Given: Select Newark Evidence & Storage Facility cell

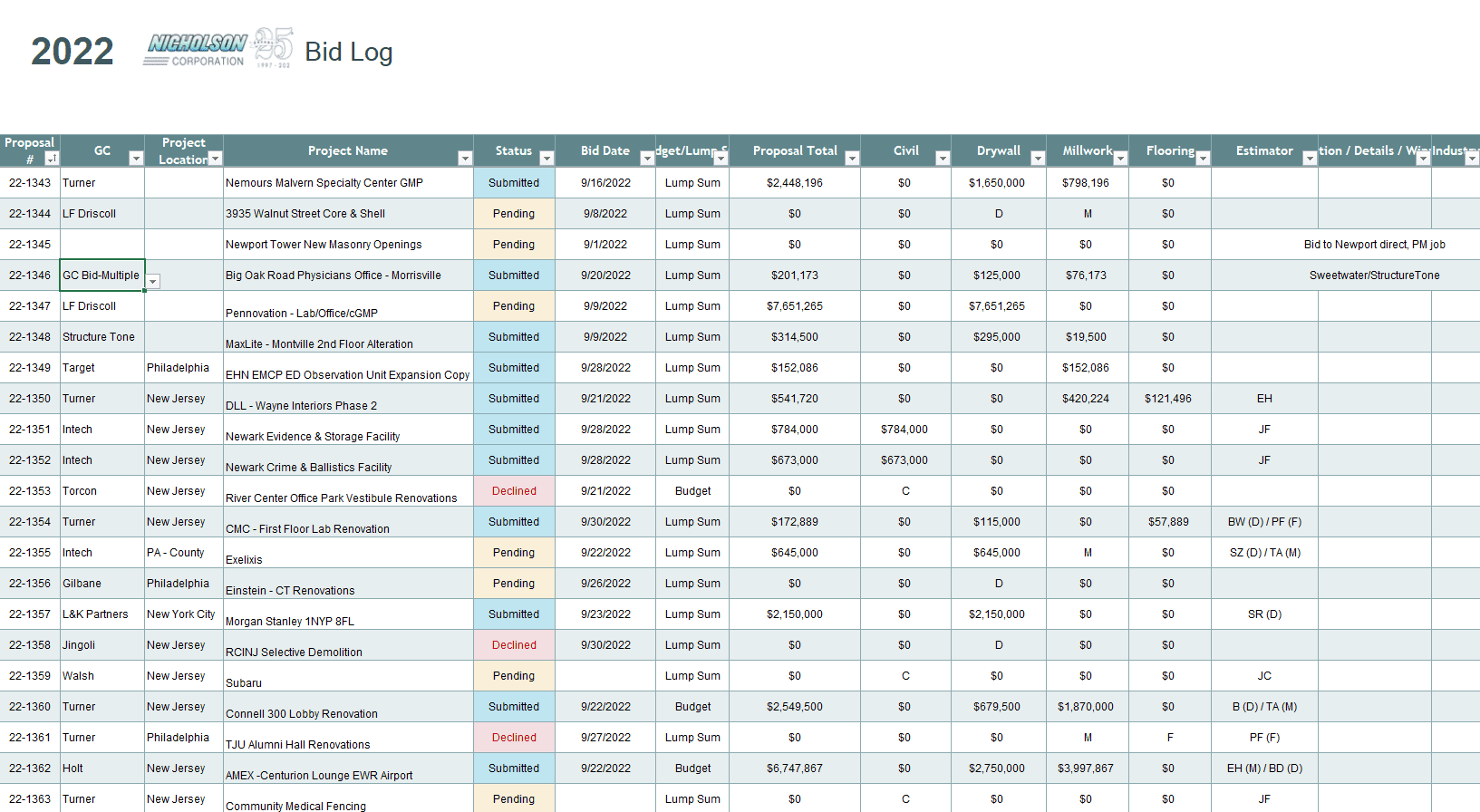Looking at the screenshot, I should tap(348, 430).
